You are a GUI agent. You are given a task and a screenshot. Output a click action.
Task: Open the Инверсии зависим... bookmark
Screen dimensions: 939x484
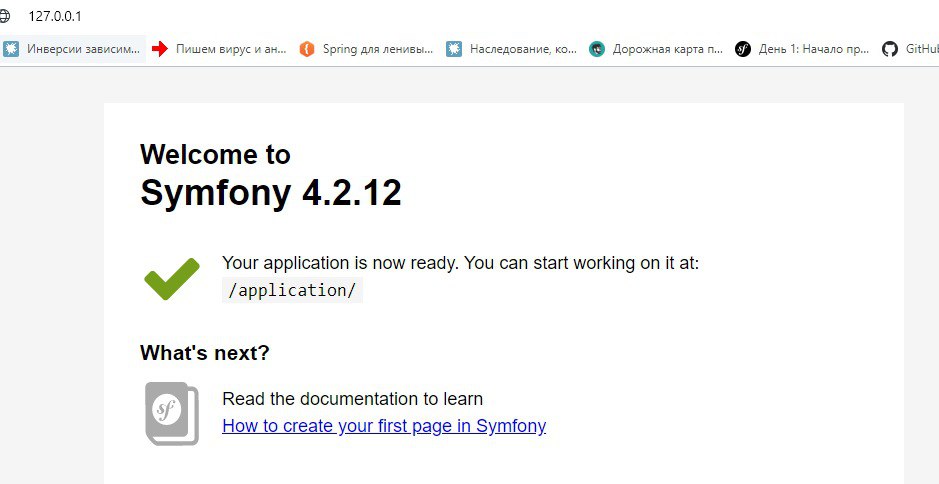tap(74, 49)
